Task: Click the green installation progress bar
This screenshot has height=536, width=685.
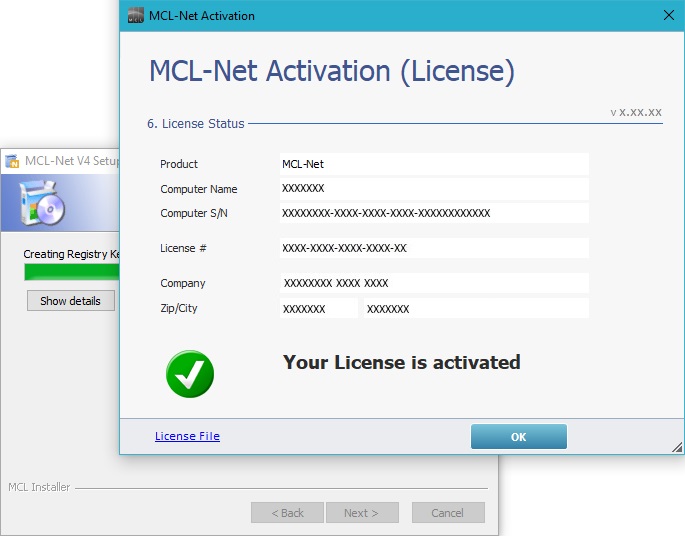Action: (x=70, y=272)
